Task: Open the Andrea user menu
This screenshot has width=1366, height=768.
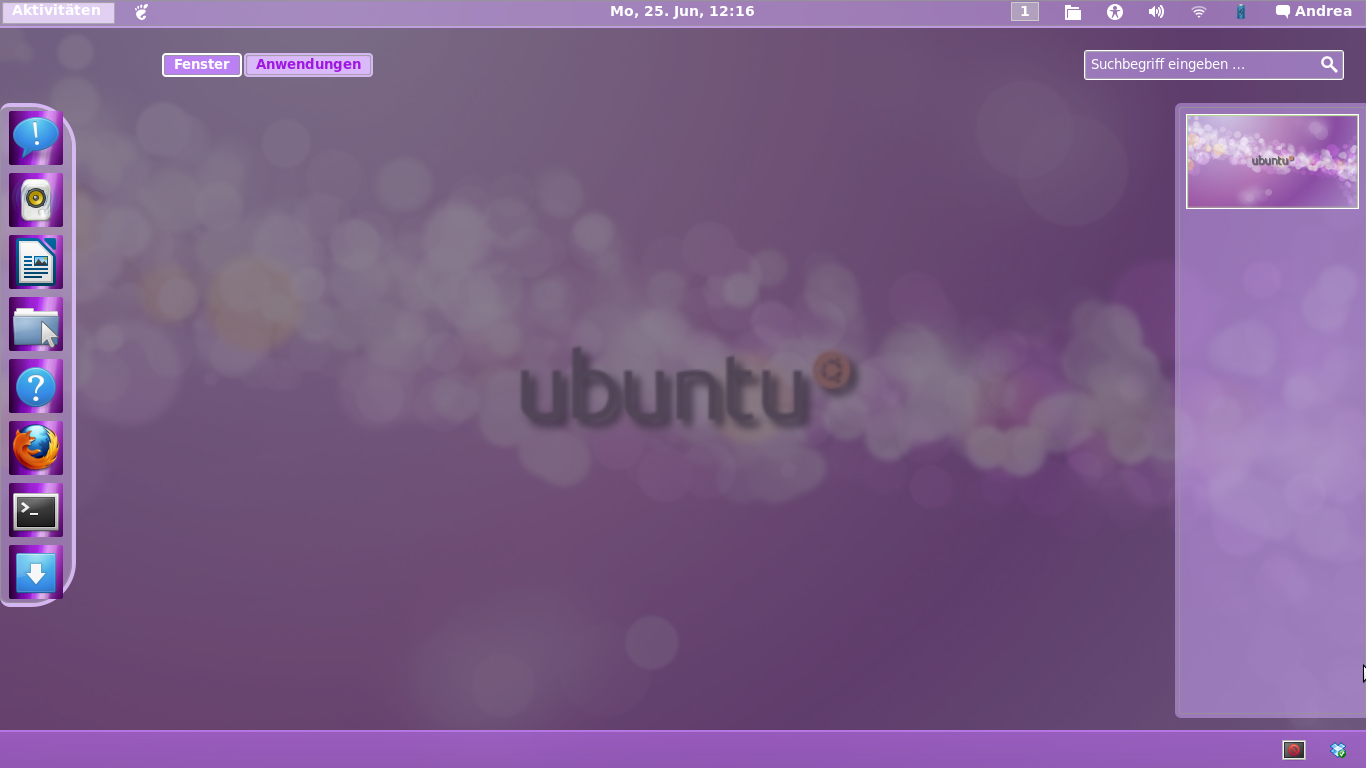Action: point(1314,12)
